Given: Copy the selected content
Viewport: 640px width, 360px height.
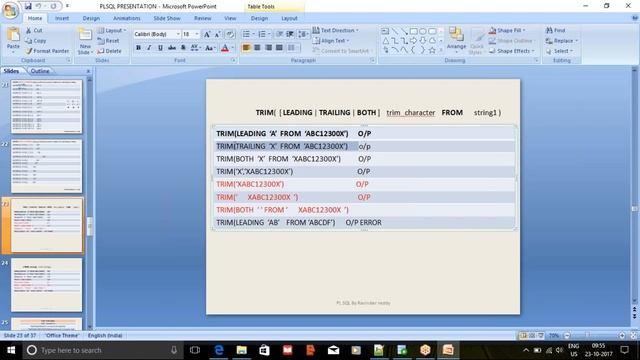Looking at the screenshot, I should coord(36,41).
